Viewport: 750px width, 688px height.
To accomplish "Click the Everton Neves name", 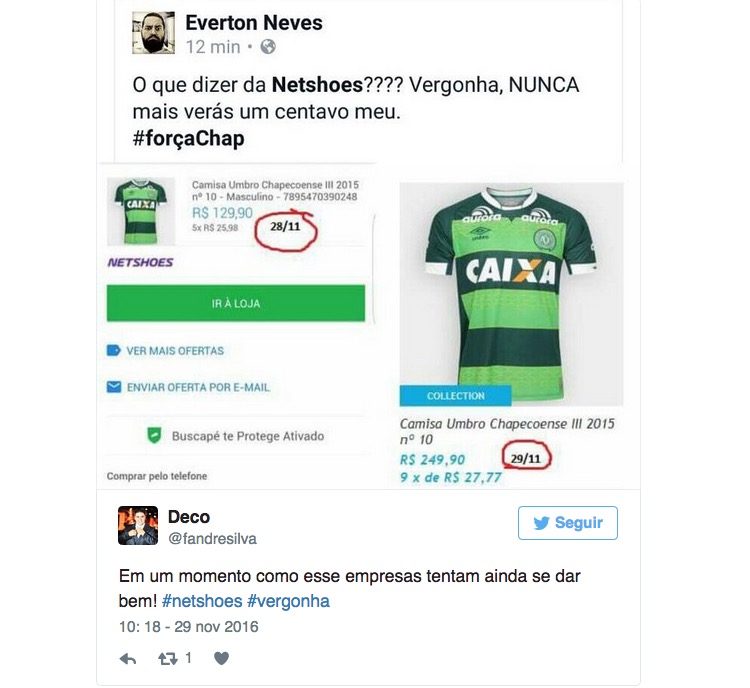I will [x=254, y=22].
